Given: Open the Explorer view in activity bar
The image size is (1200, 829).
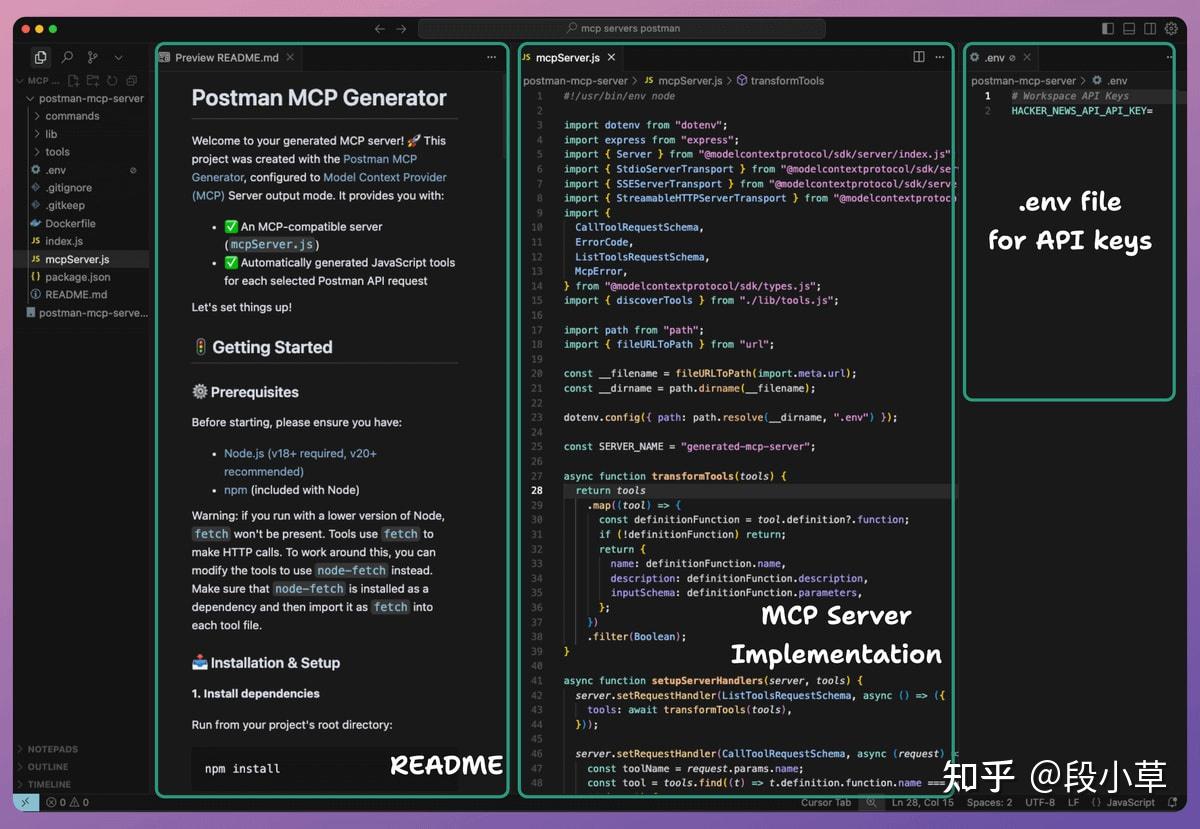Looking at the screenshot, I should coord(40,58).
